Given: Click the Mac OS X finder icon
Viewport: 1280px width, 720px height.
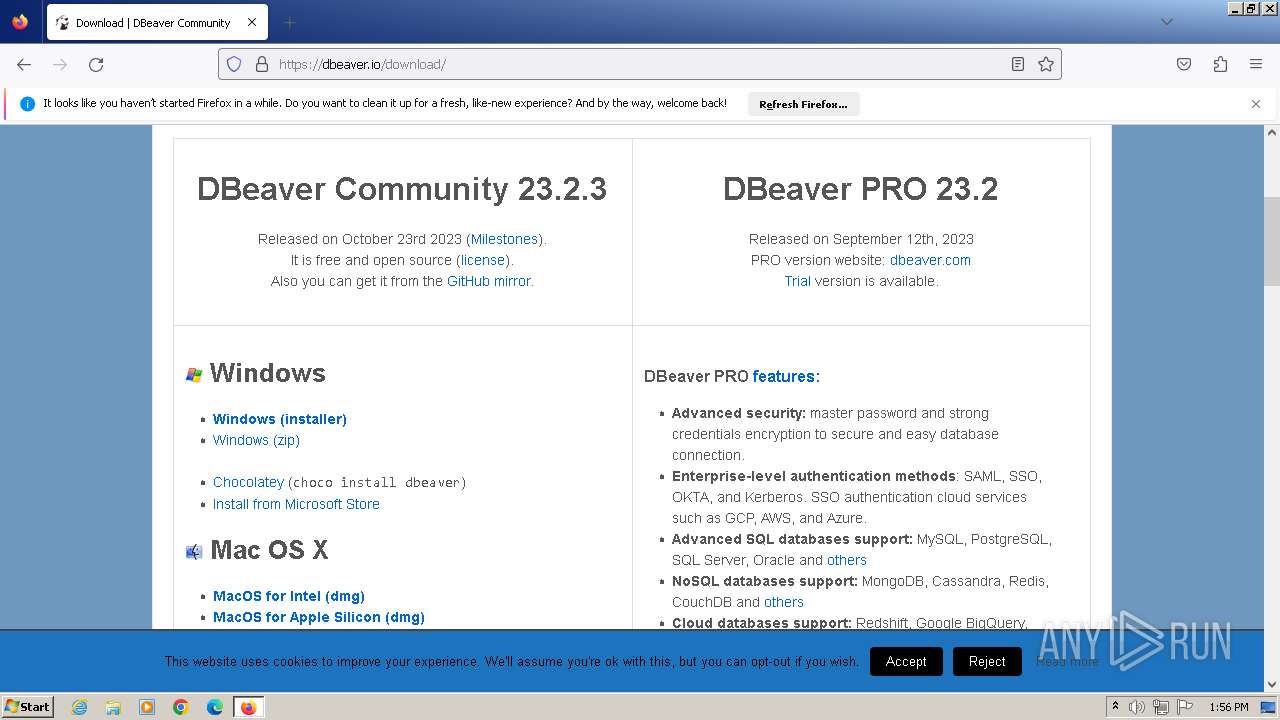Looking at the screenshot, I should [194, 552].
